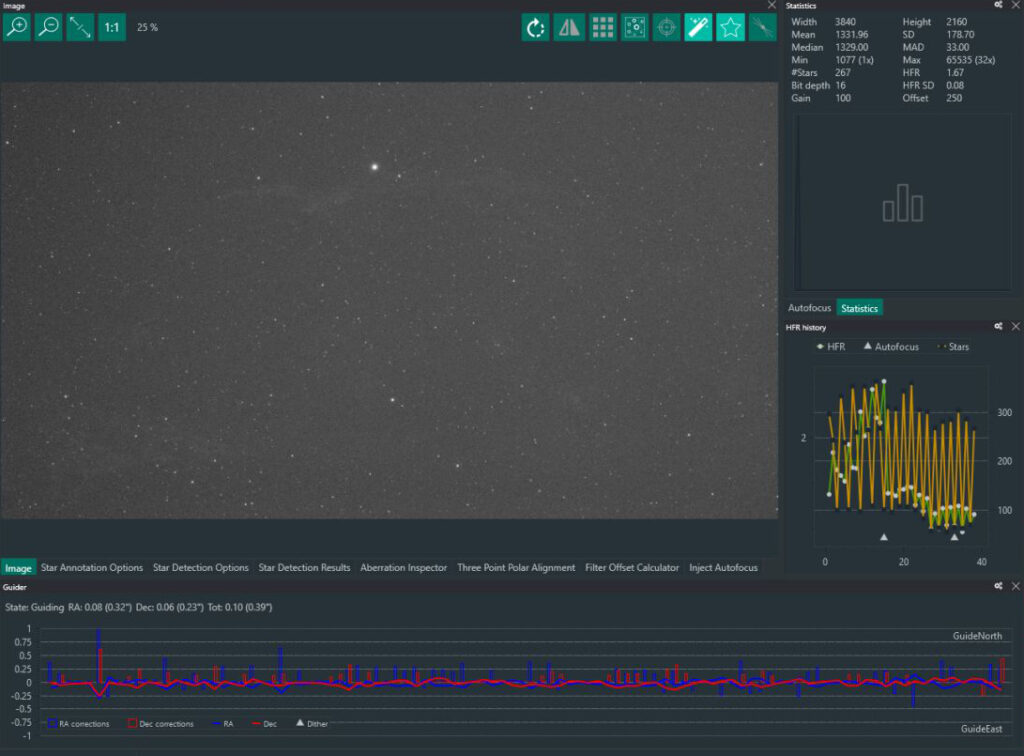1024x756 pixels.
Task: Click the HFR SD value 0.08
Action: [955, 86]
